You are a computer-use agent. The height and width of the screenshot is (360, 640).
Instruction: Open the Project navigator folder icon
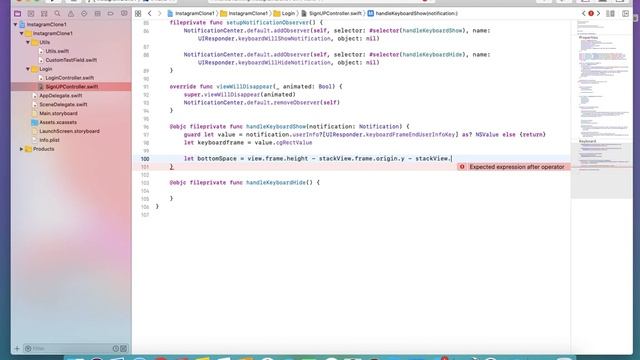(17, 13)
